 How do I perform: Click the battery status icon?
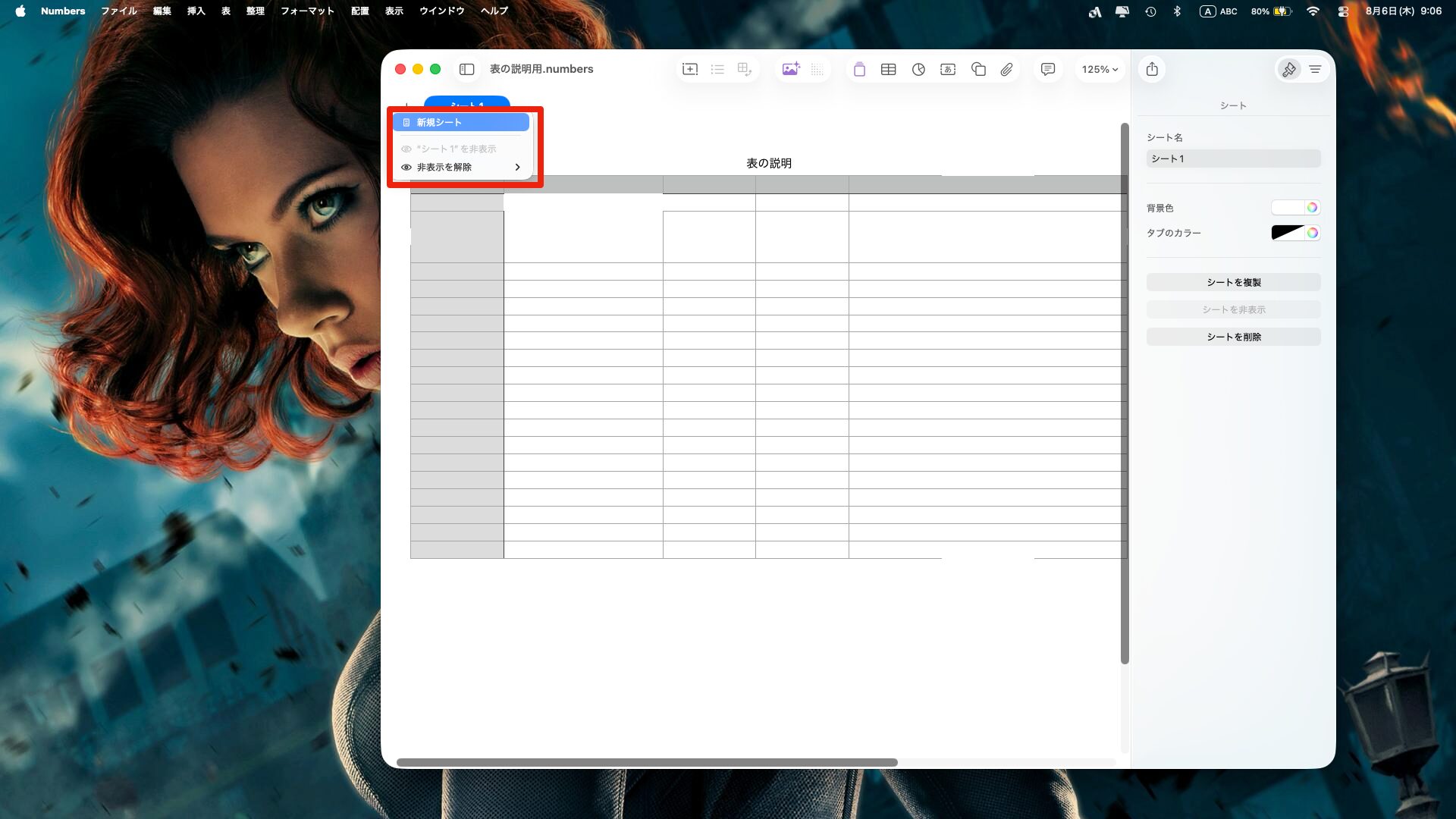(x=1282, y=11)
